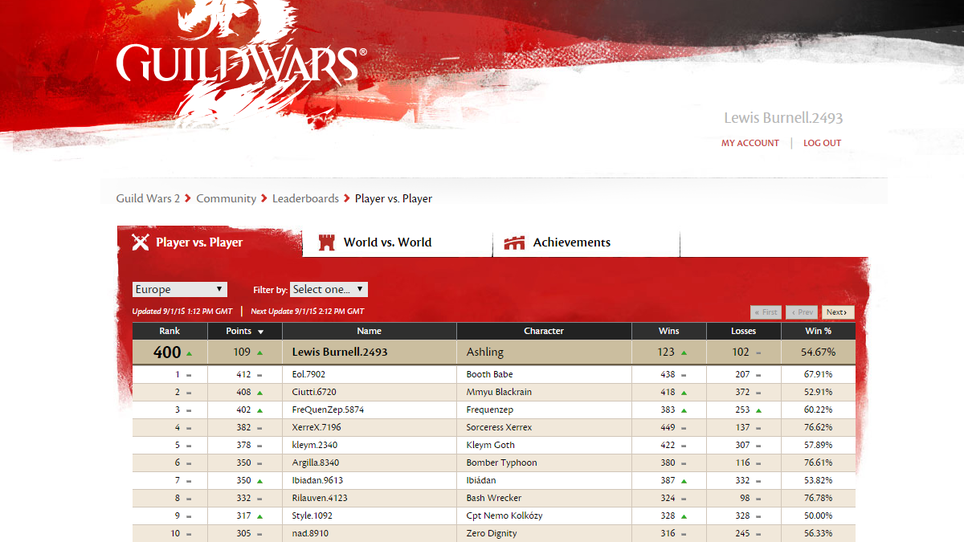Click player name kleym.2340
The width and height of the screenshot is (964, 542).
(x=315, y=445)
